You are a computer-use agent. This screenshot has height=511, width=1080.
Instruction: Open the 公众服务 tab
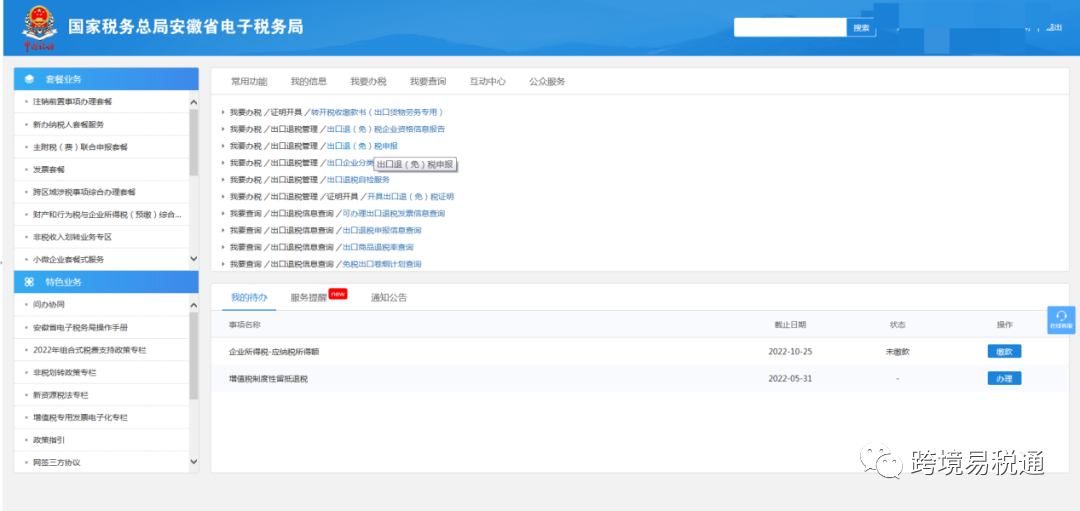click(x=547, y=81)
